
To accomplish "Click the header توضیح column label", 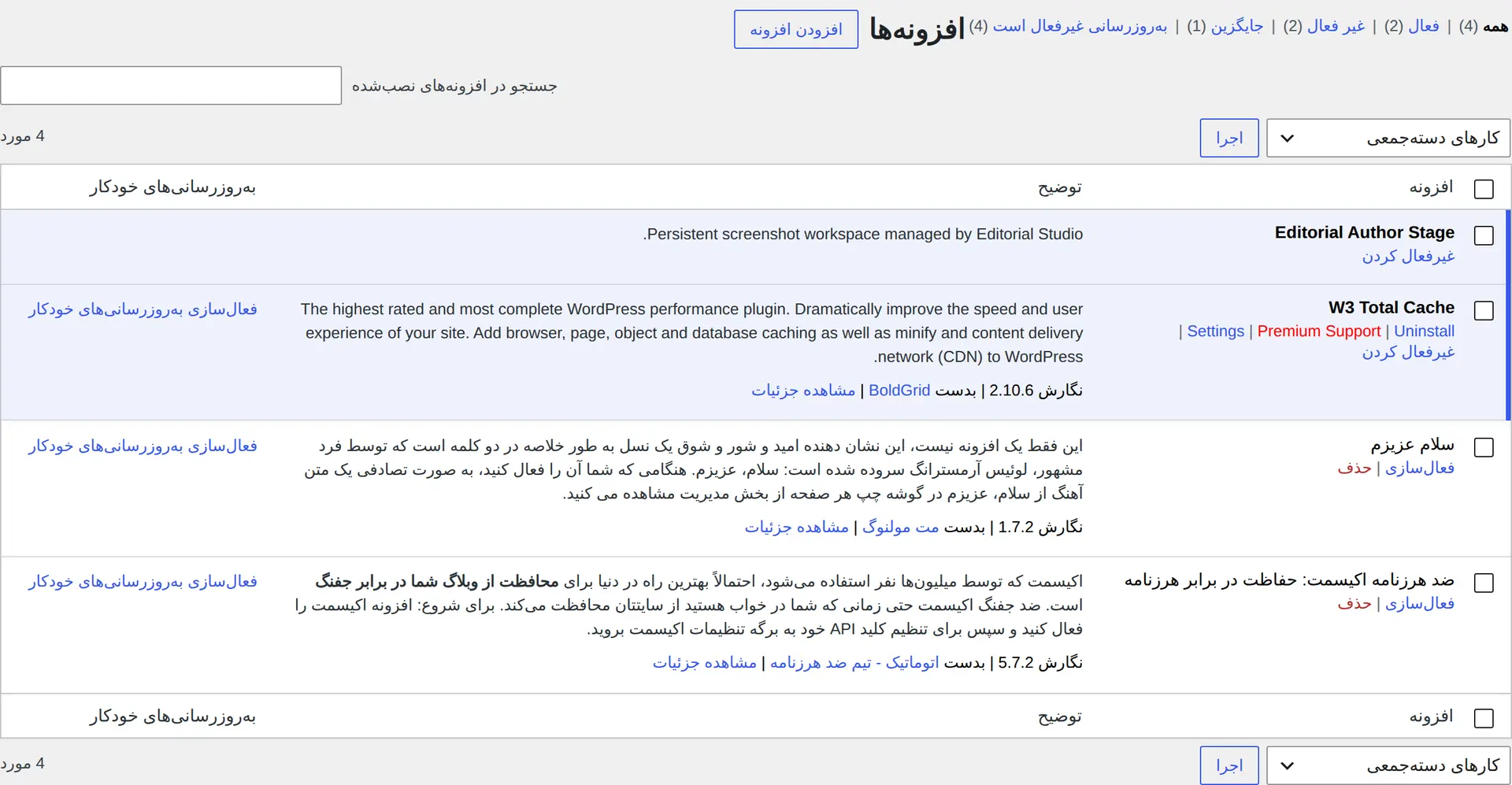I will click(x=1059, y=187).
